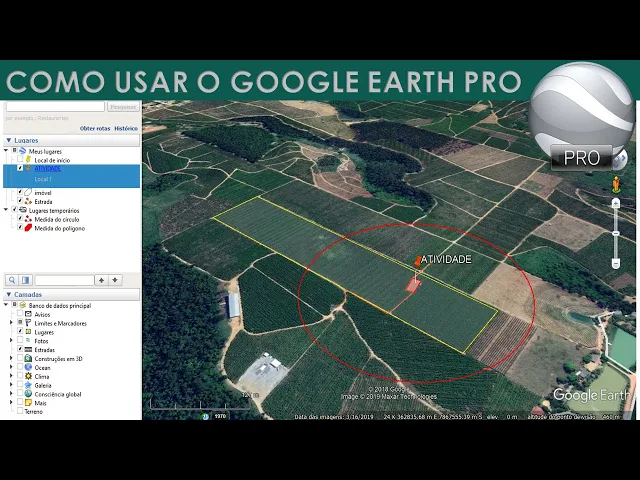
Task: Click the red ATIVIDADE placemark on map
Action: (418, 261)
